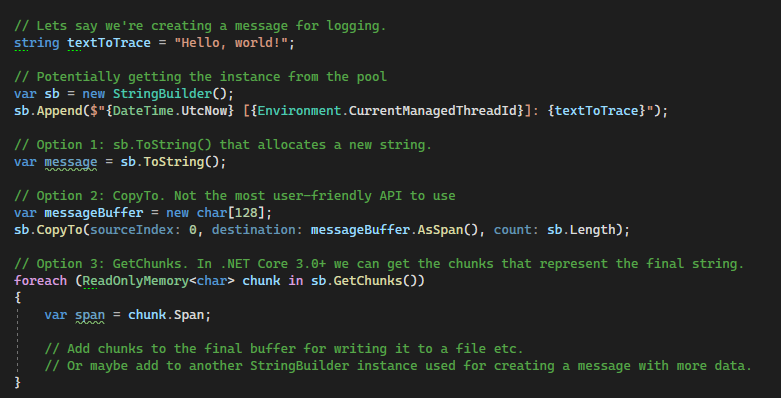This screenshot has width=781, height=398.
Task: Click the CopyTo method name
Action: click(59, 230)
